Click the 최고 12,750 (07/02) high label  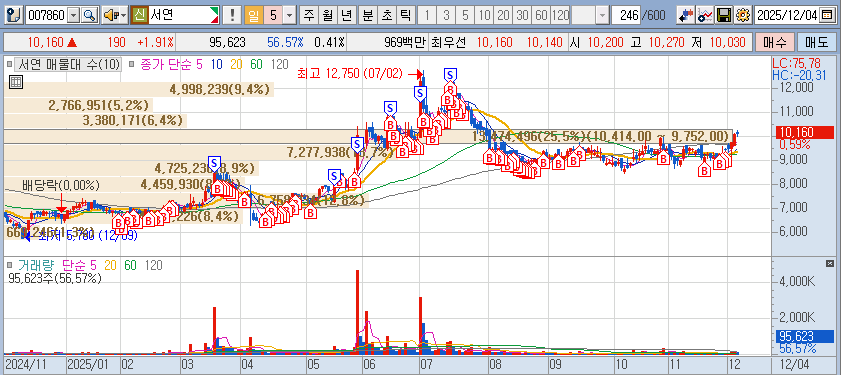click(x=349, y=74)
